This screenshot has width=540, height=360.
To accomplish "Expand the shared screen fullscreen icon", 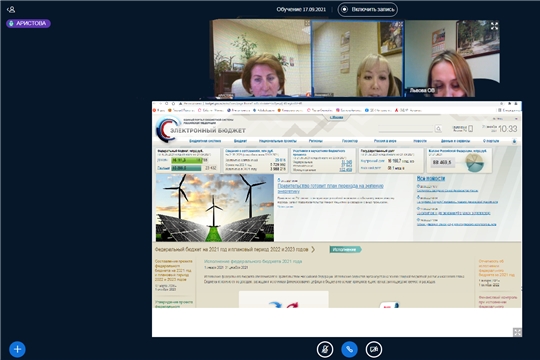I will [x=517, y=332].
